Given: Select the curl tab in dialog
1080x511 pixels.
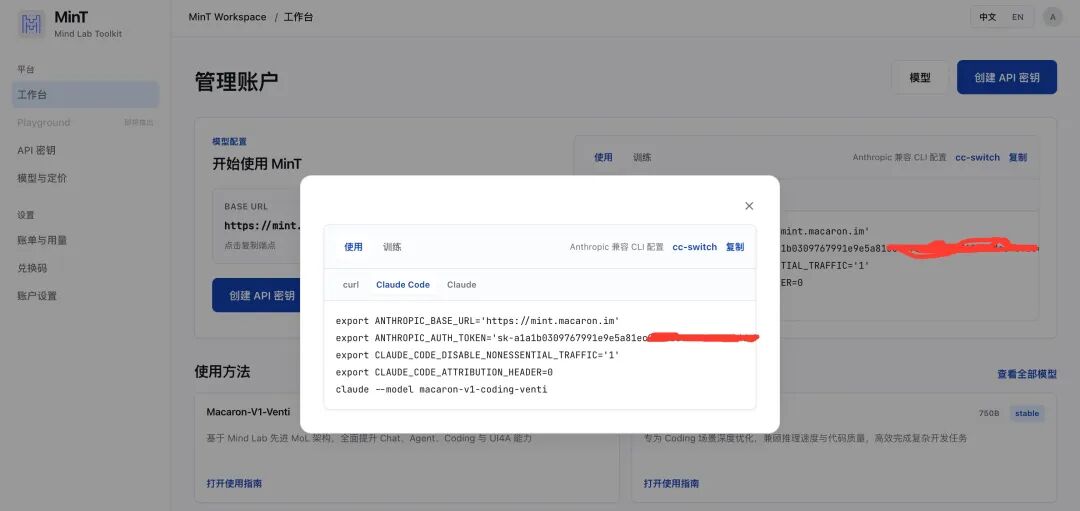Looking at the screenshot, I should pos(351,284).
